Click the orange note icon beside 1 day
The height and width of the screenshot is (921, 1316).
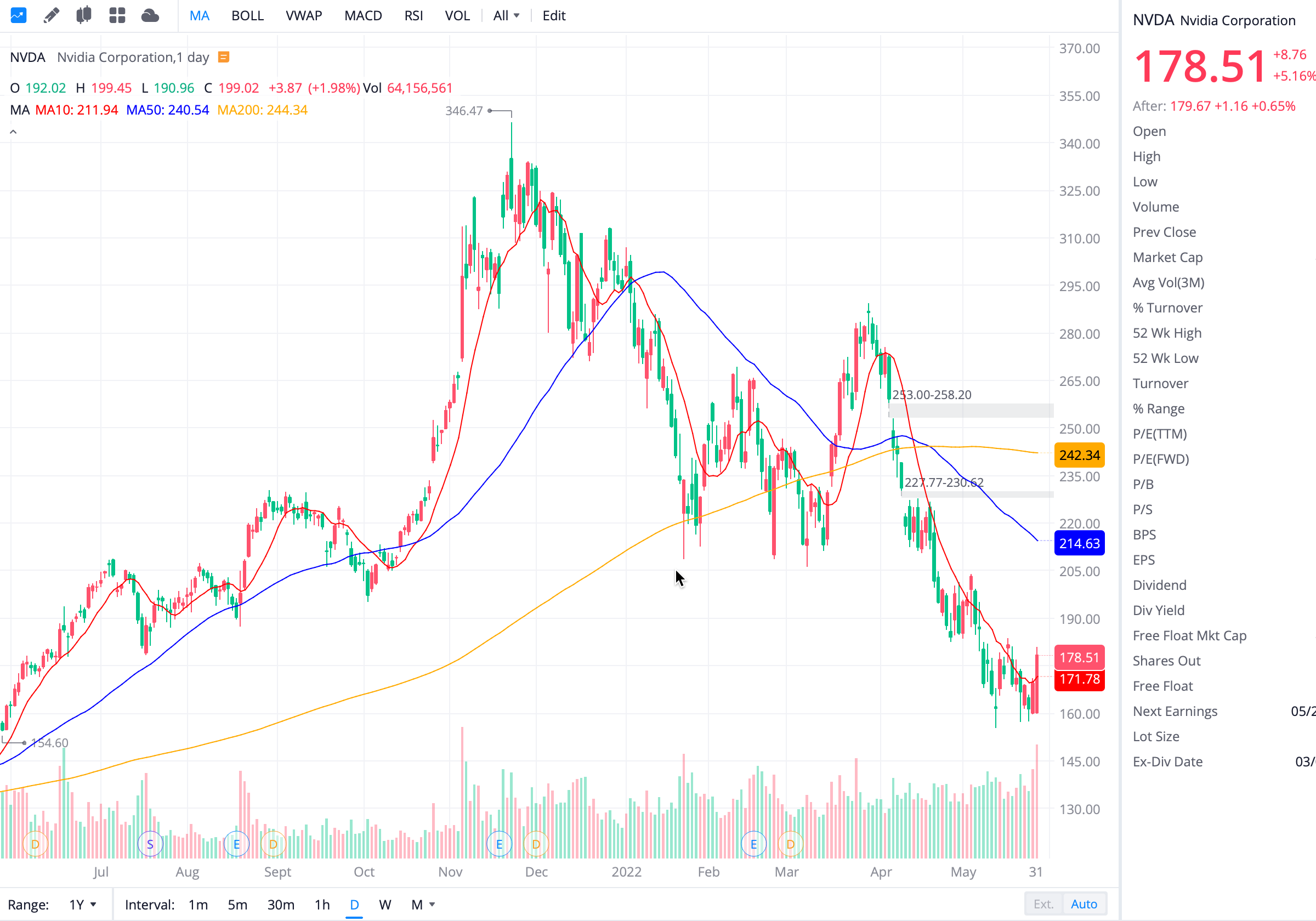[224, 56]
